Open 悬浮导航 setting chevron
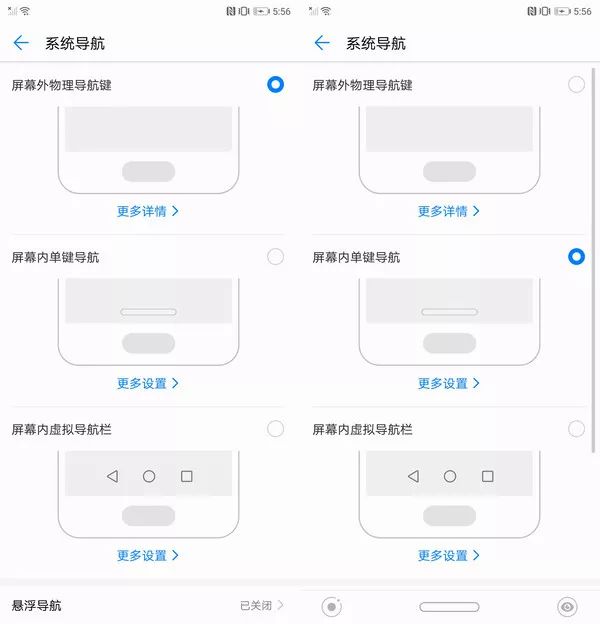 click(281, 605)
